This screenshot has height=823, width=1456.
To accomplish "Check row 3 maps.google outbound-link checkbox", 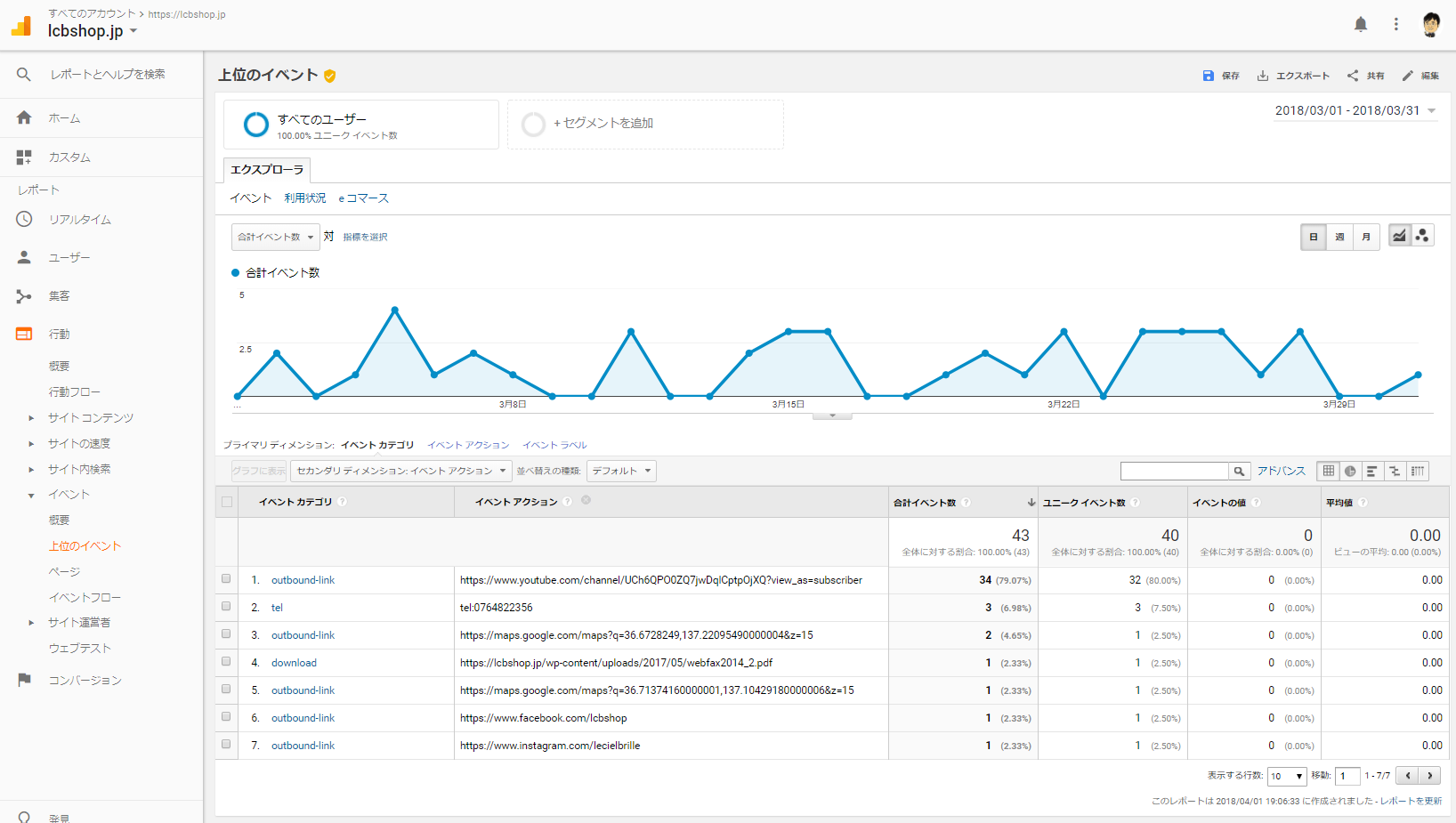I will click(226, 634).
